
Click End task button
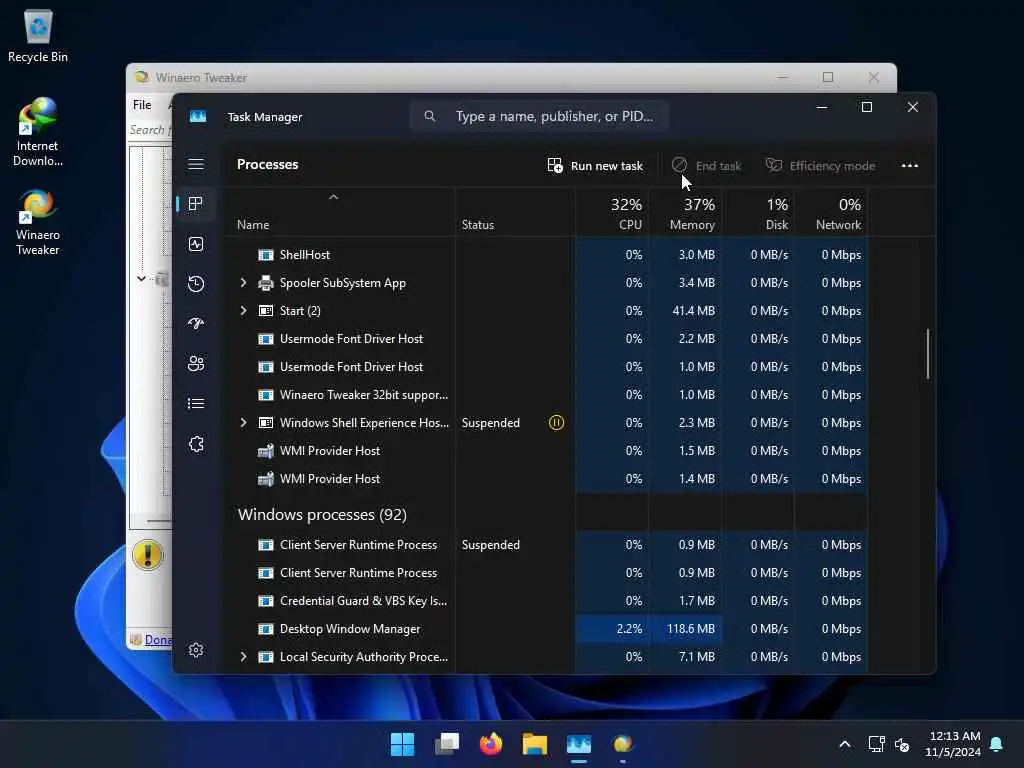pyautogui.click(x=707, y=165)
